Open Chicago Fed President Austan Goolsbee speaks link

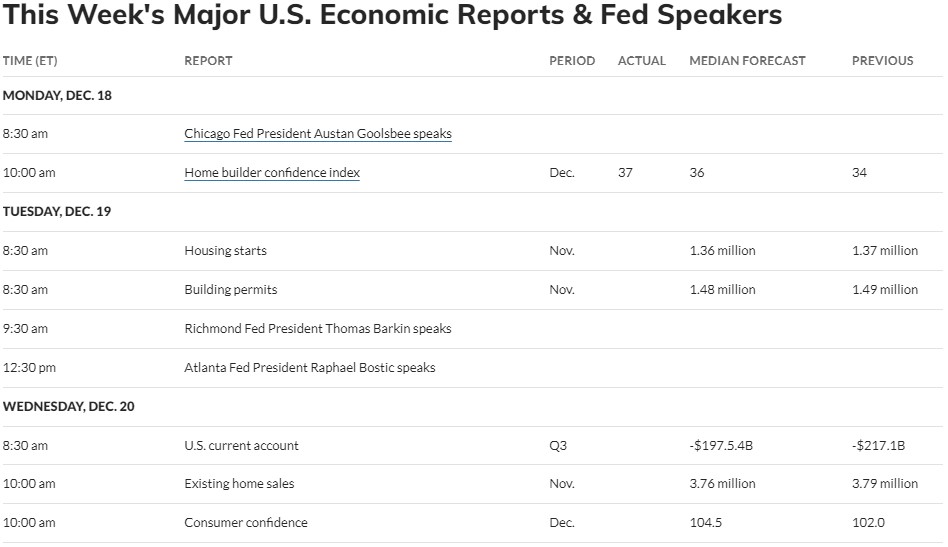318,134
